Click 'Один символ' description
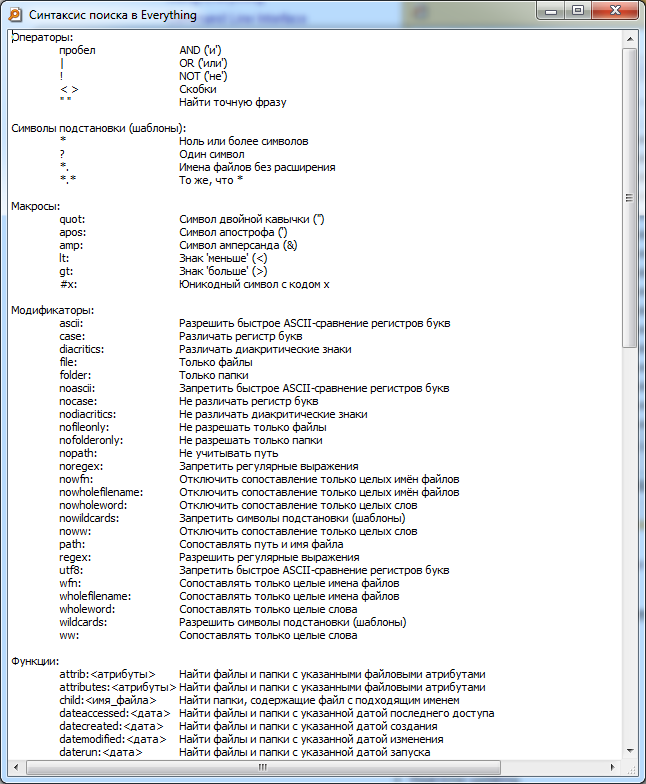Image resolution: width=646 pixels, height=784 pixels. click(x=212, y=154)
